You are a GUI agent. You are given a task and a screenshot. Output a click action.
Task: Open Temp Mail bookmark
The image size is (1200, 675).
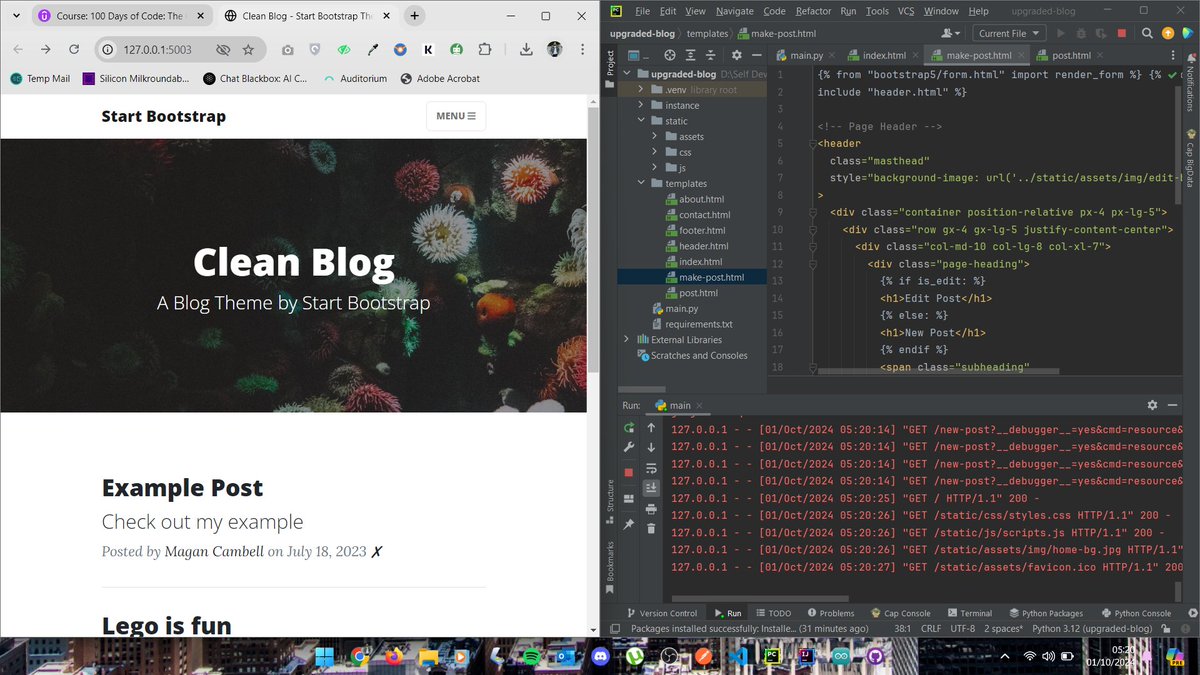tap(41, 78)
